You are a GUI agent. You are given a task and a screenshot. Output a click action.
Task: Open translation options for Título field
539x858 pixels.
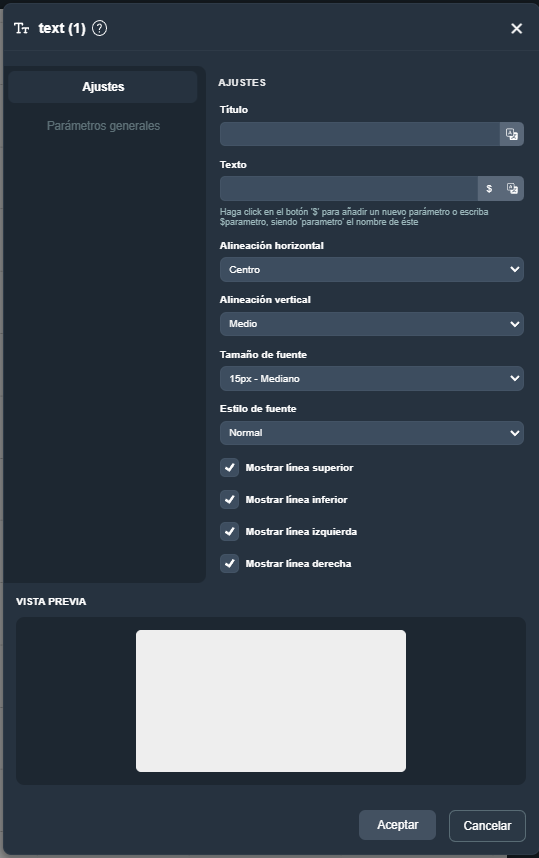[x=512, y=134]
